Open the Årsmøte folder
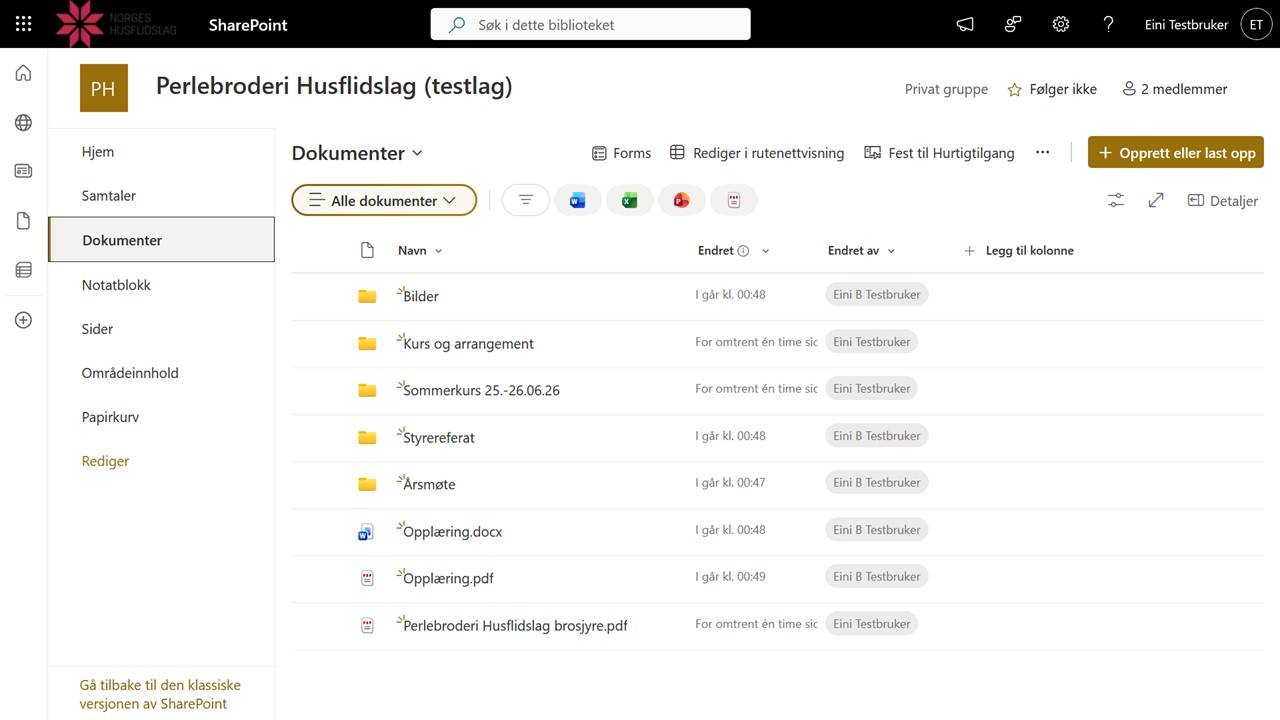The width and height of the screenshot is (1280, 720). click(x=429, y=484)
